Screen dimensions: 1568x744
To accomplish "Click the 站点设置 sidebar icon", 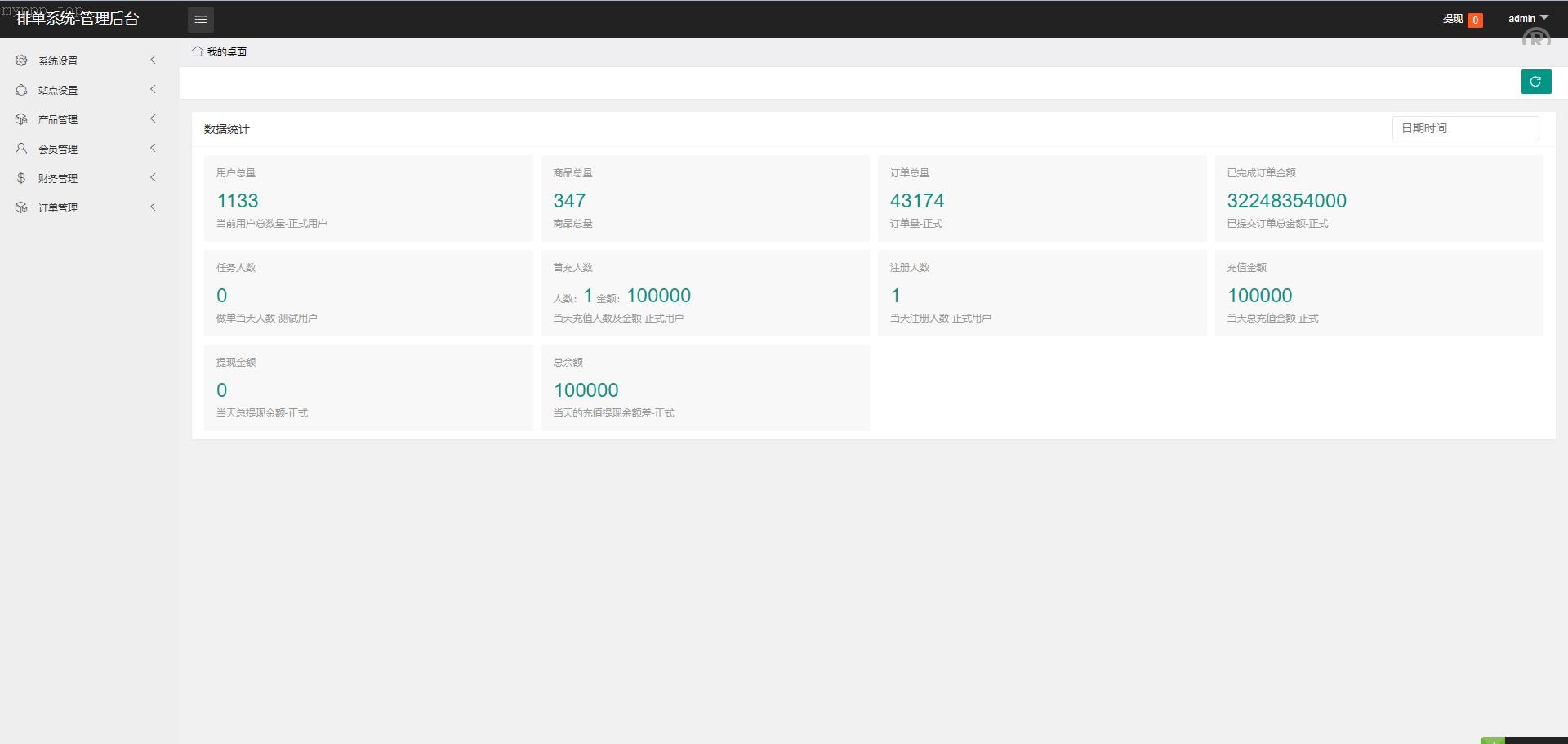I will click(x=21, y=90).
